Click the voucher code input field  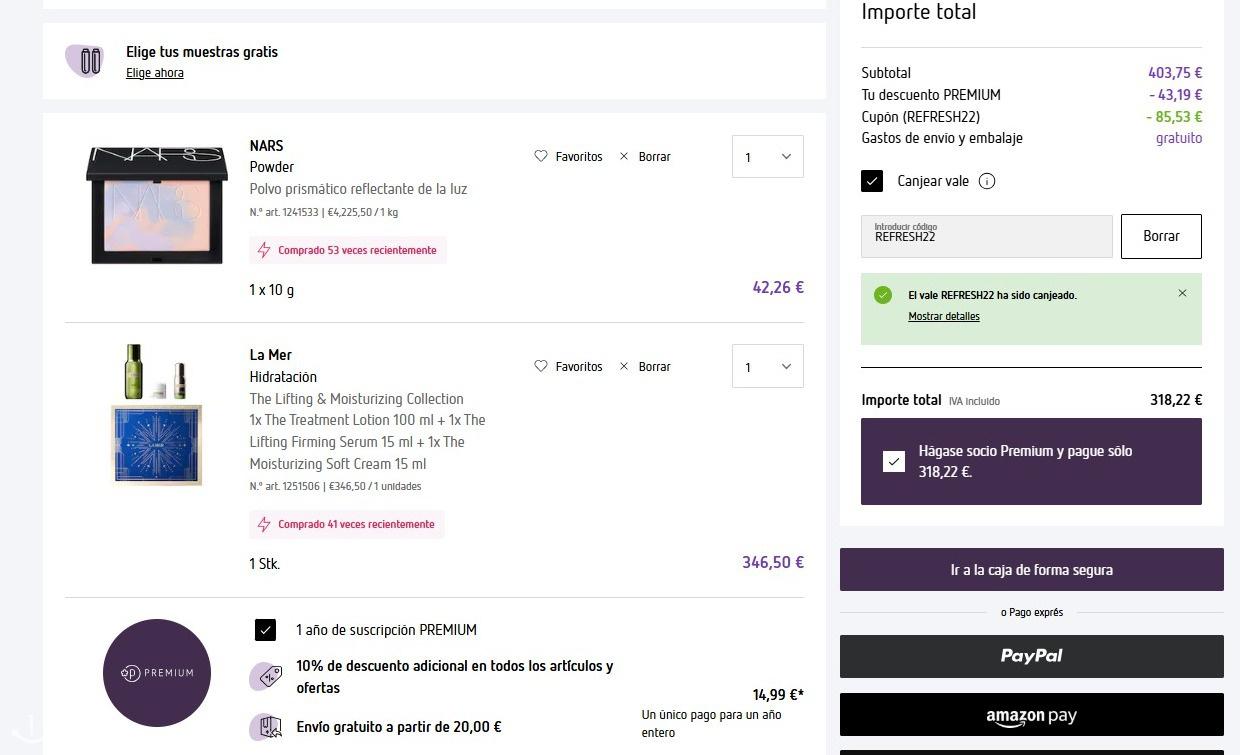coord(986,237)
